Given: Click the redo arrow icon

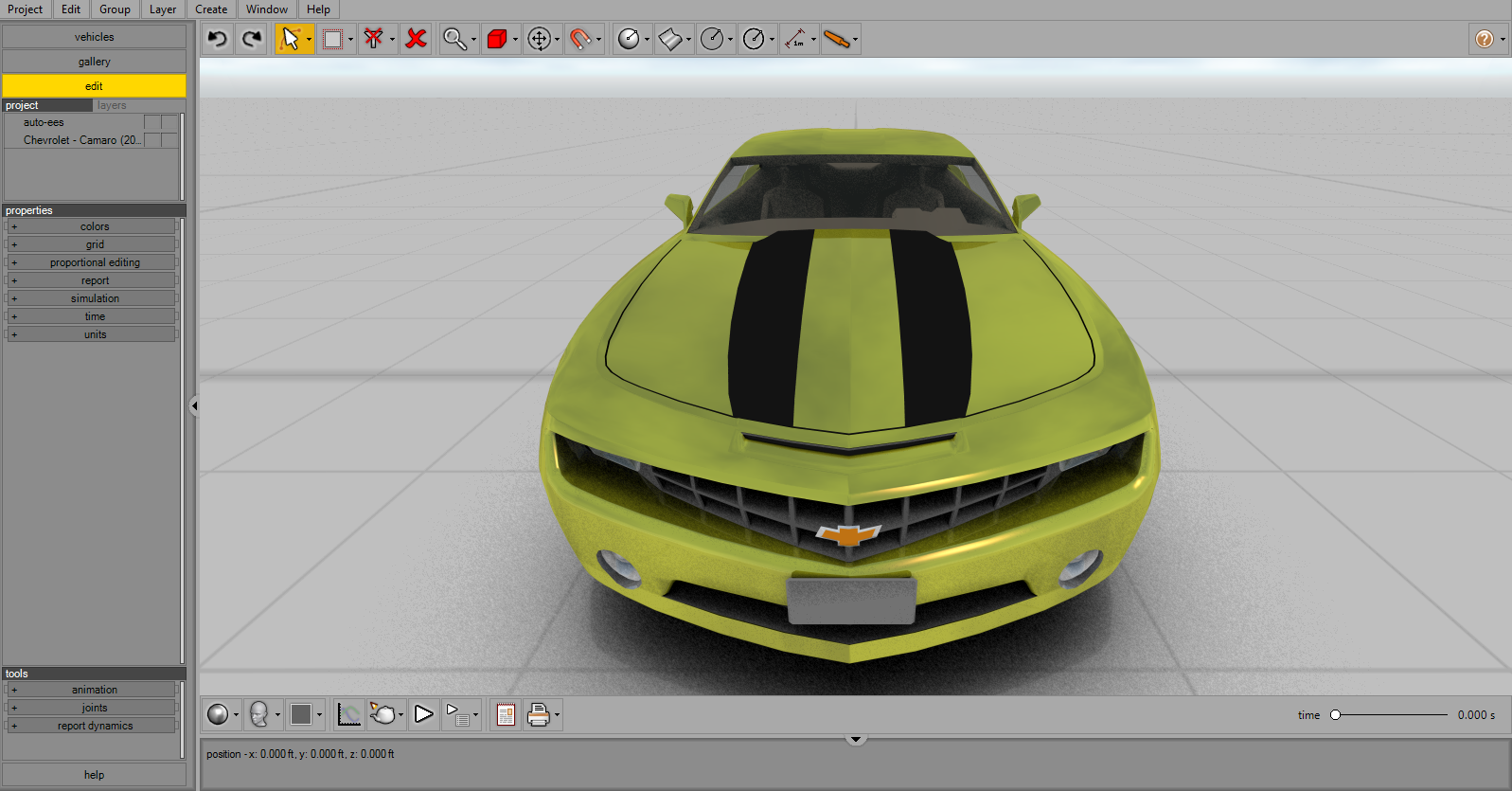Looking at the screenshot, I should (252, 39).
